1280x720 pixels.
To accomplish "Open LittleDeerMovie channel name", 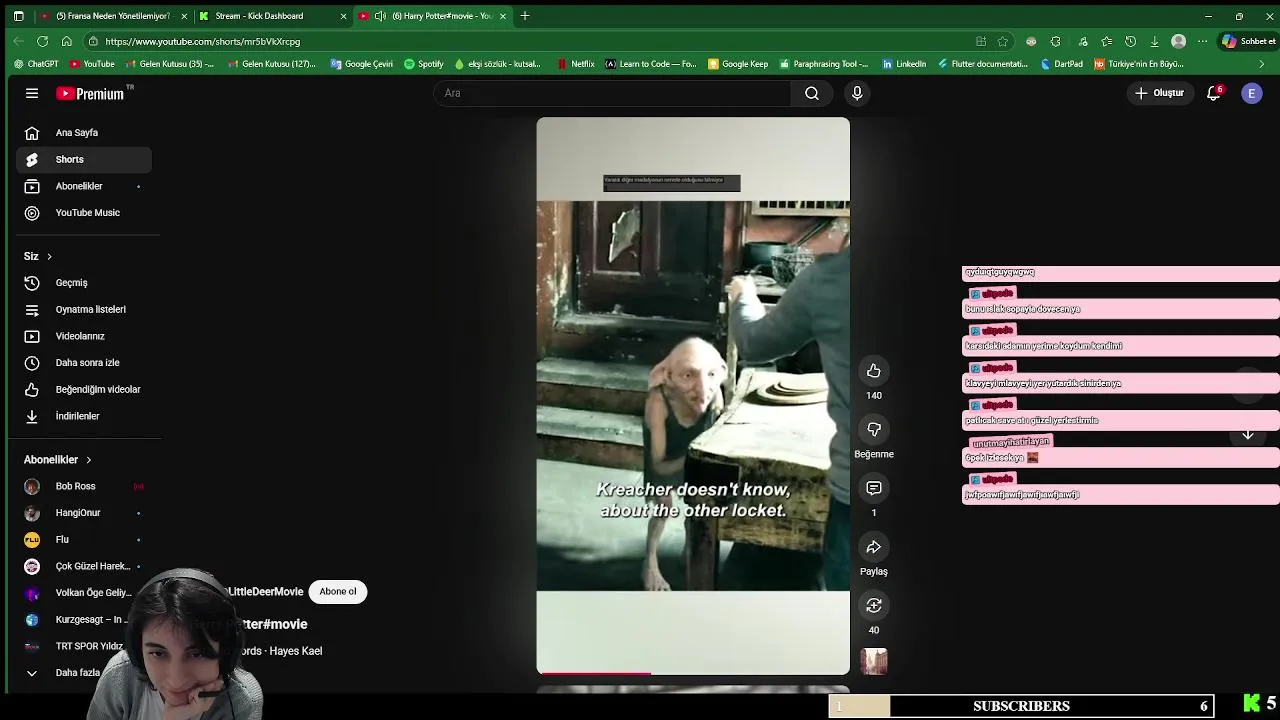I will click(x=265, y=592).
